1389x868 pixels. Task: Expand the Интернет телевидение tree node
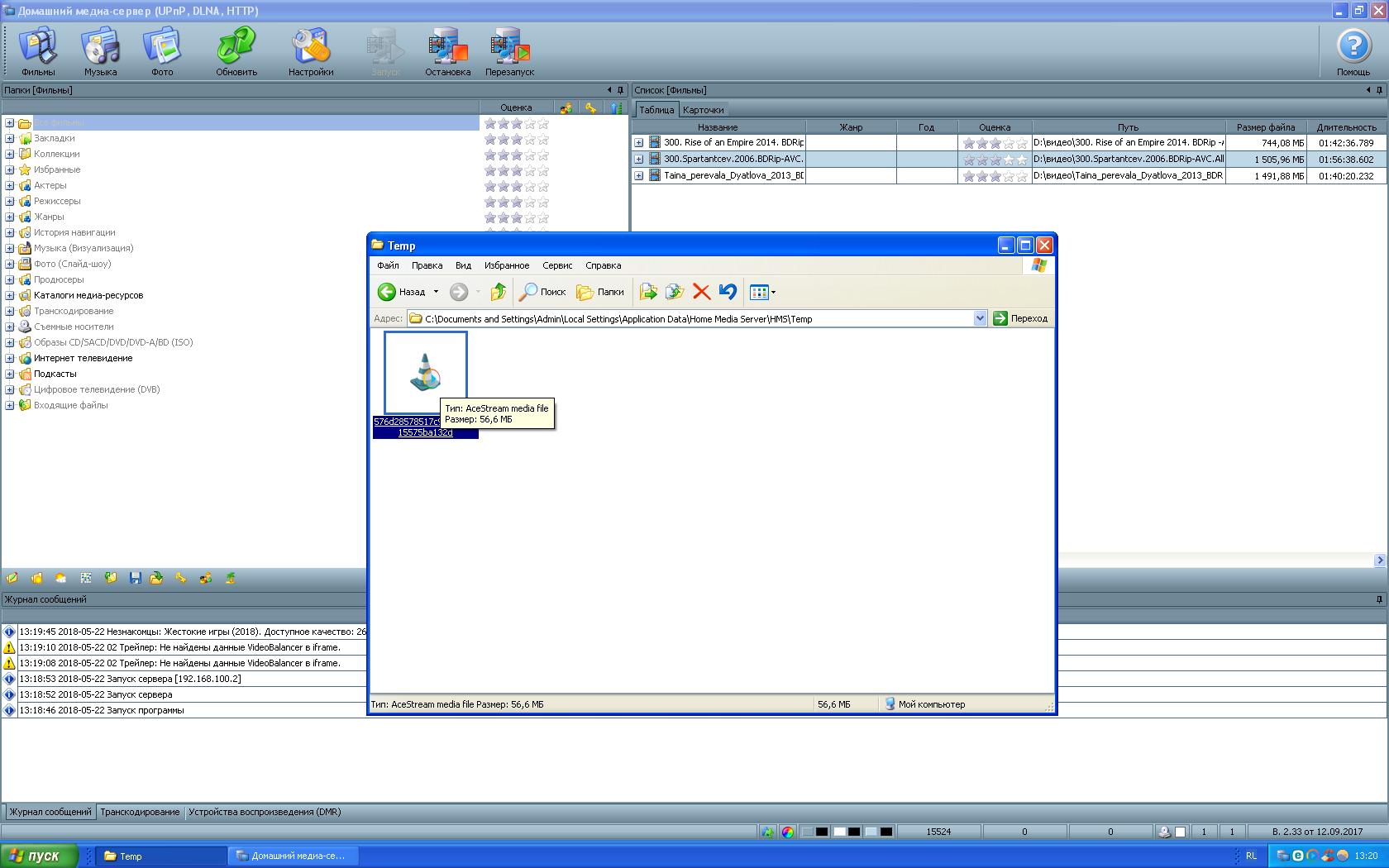(10, 359)
